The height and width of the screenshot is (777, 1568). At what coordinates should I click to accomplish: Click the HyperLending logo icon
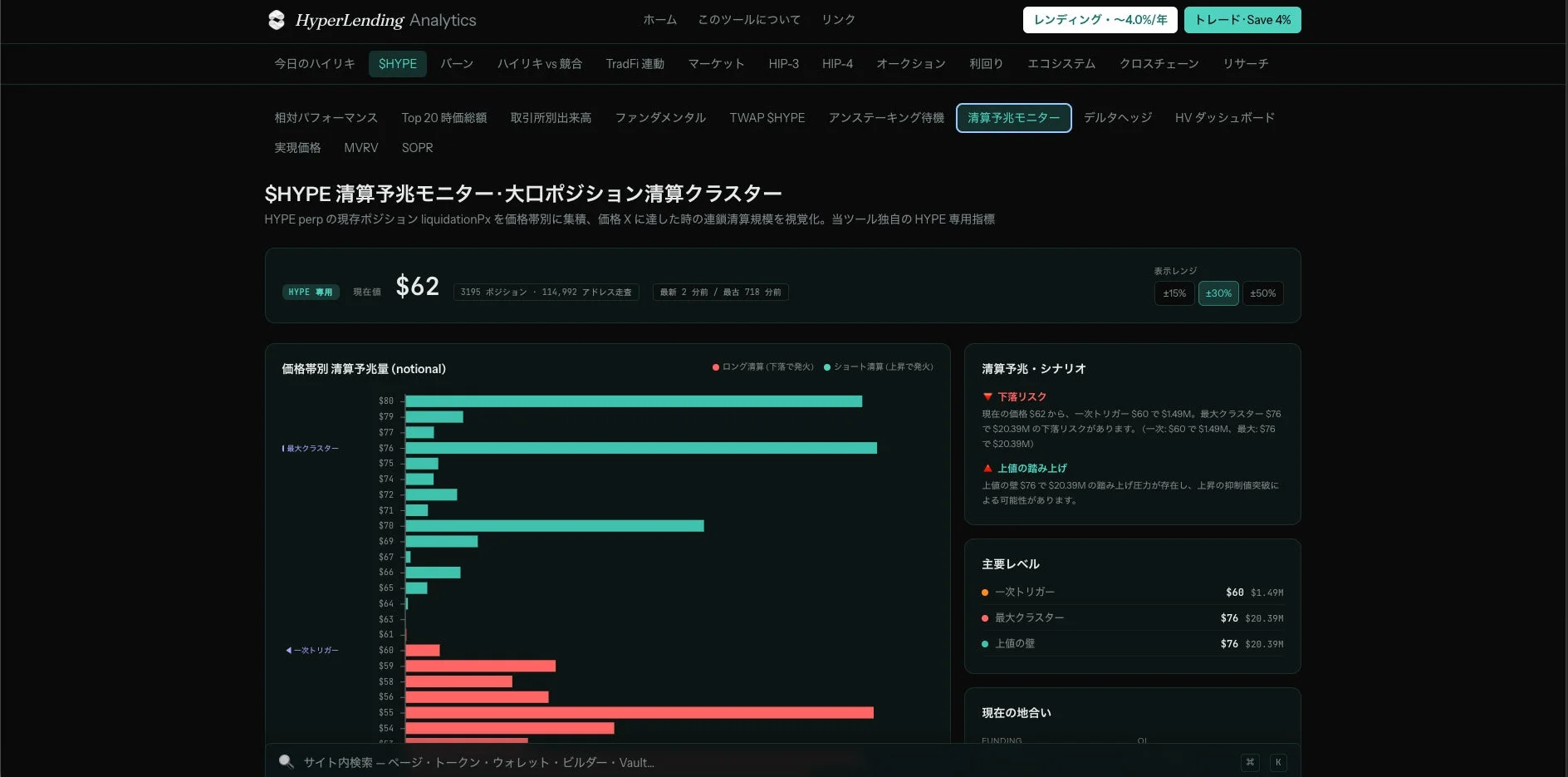(277, 20)
